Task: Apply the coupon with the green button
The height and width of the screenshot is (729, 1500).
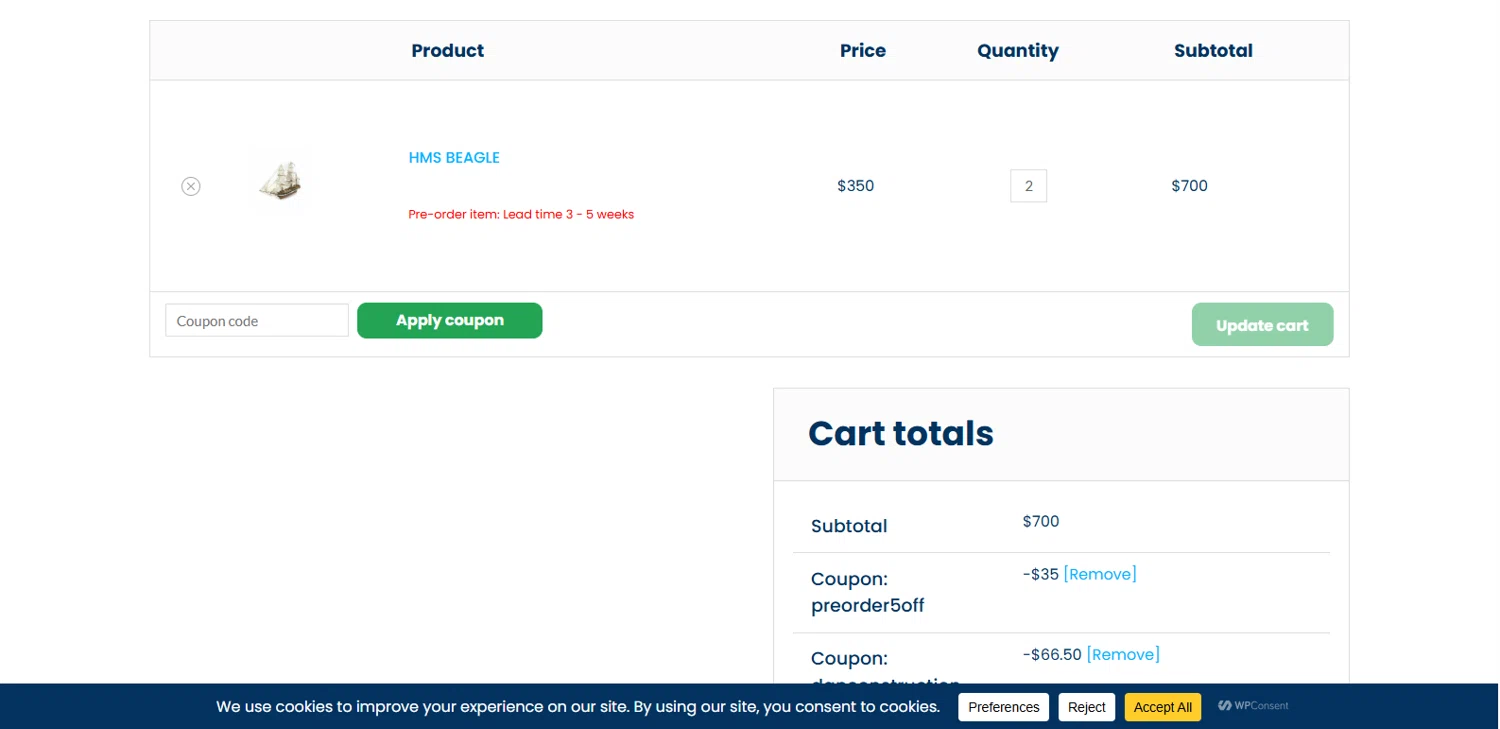Action: tap(450, 321)
